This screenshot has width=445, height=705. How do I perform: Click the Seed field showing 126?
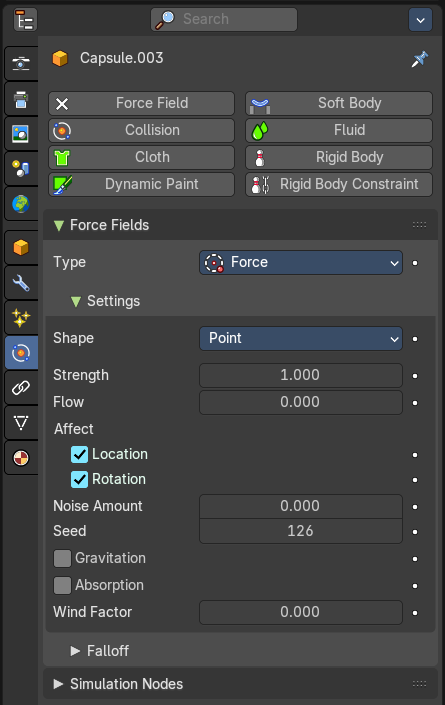tap(301, 531)
